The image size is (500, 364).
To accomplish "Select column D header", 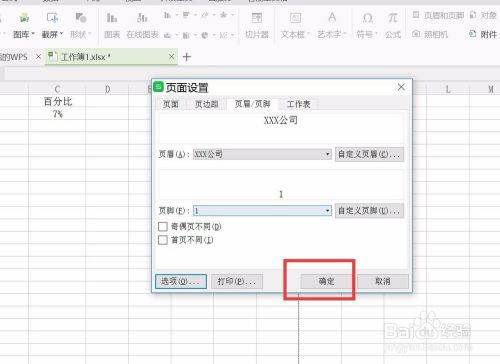I will [x=107, y=89].
